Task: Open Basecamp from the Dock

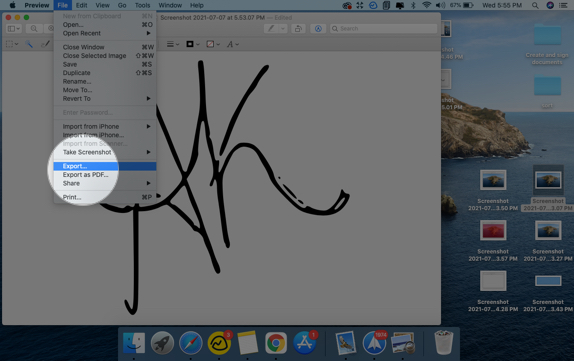Action: point(219,343)
